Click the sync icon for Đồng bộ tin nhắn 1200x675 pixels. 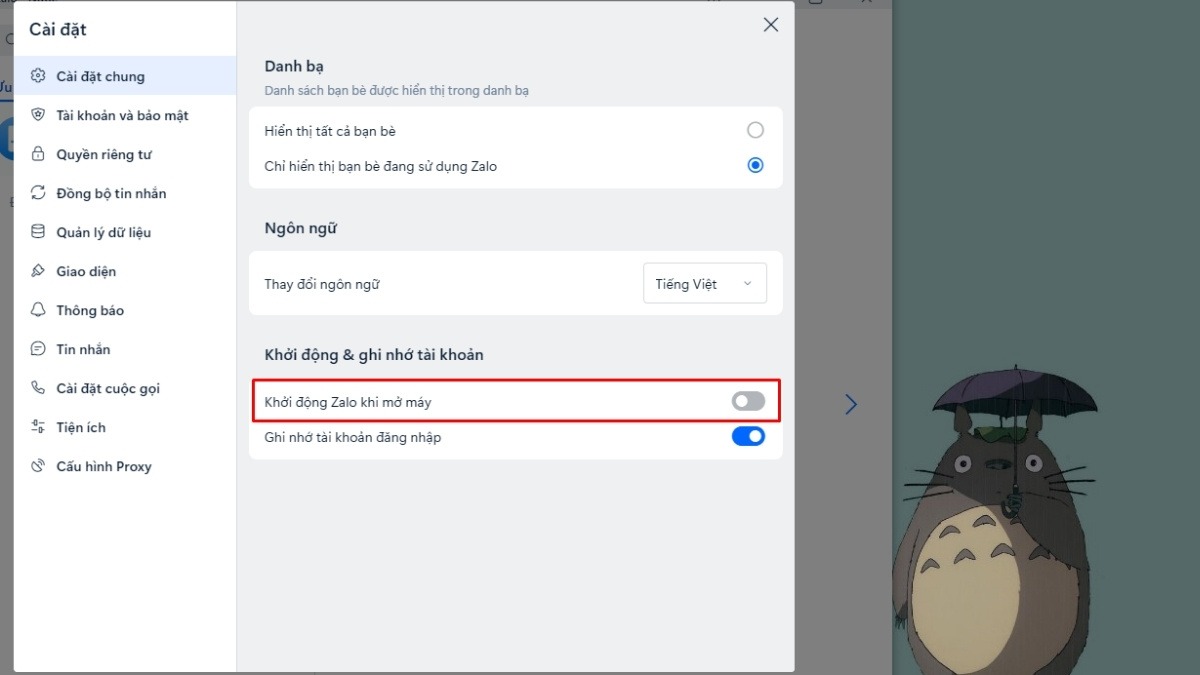[38, 193]
